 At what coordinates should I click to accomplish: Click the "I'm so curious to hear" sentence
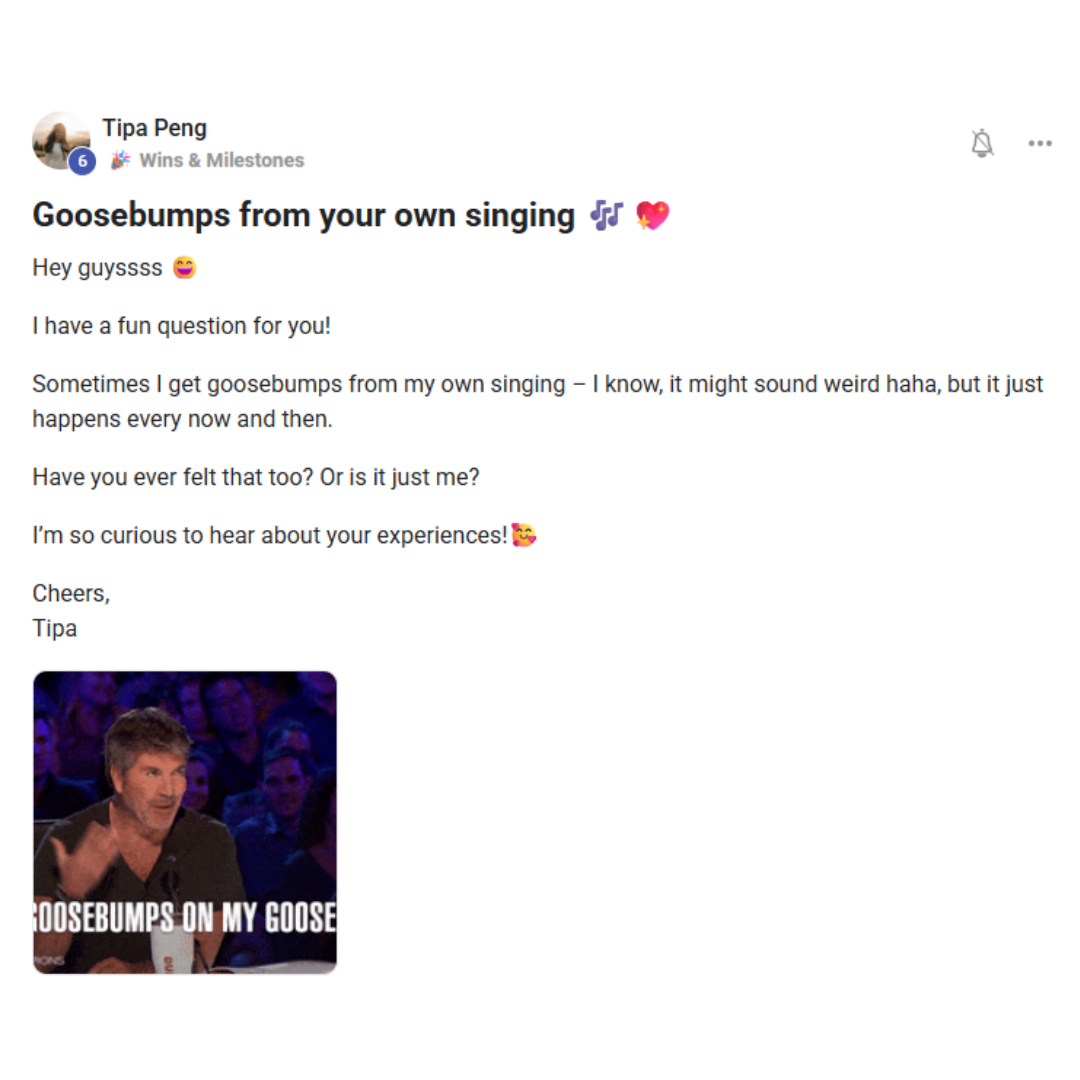[x=270, y=535]
